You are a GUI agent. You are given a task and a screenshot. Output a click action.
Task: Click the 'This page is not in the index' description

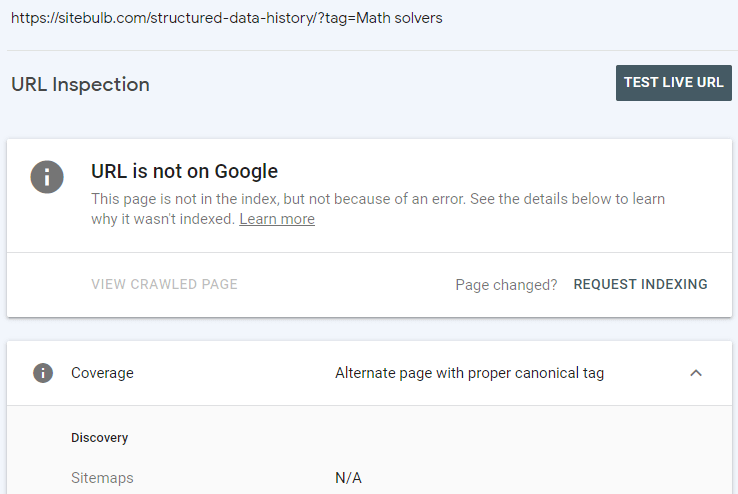(377, 199)
